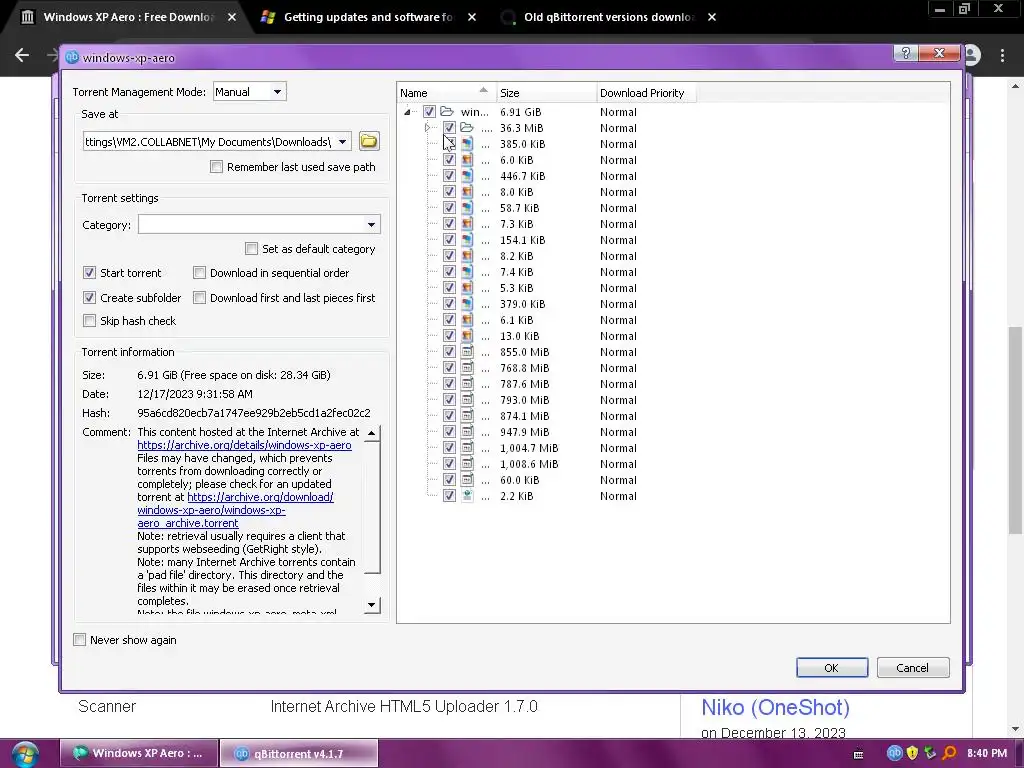Click the file icon in the 446.7 KiB row
The width and height of the screenshot is (1024, 768).
(x=467, y=176)
